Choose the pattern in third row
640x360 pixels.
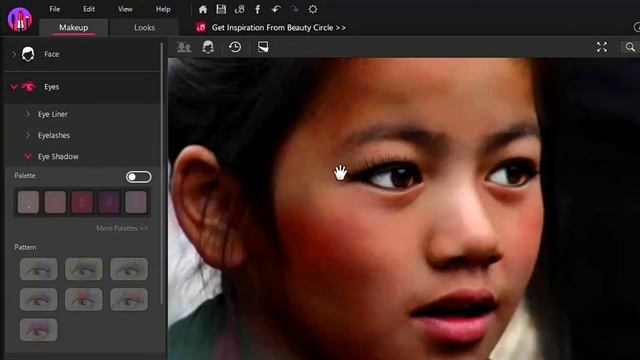click(38, 330)
